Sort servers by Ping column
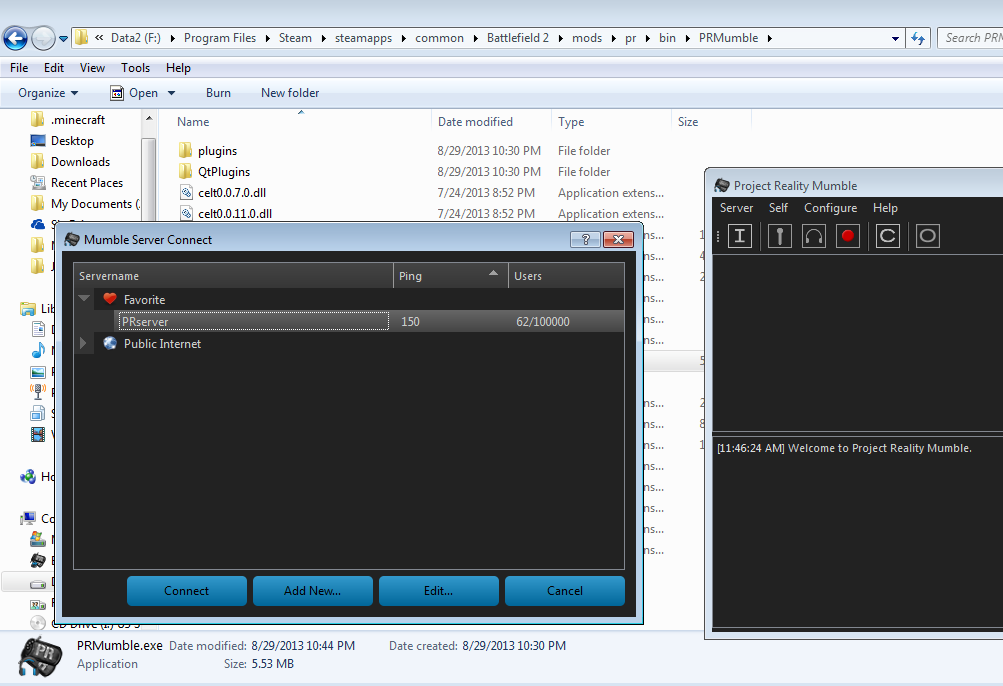Screen dimensions: 1003x686 pos(450,276)
